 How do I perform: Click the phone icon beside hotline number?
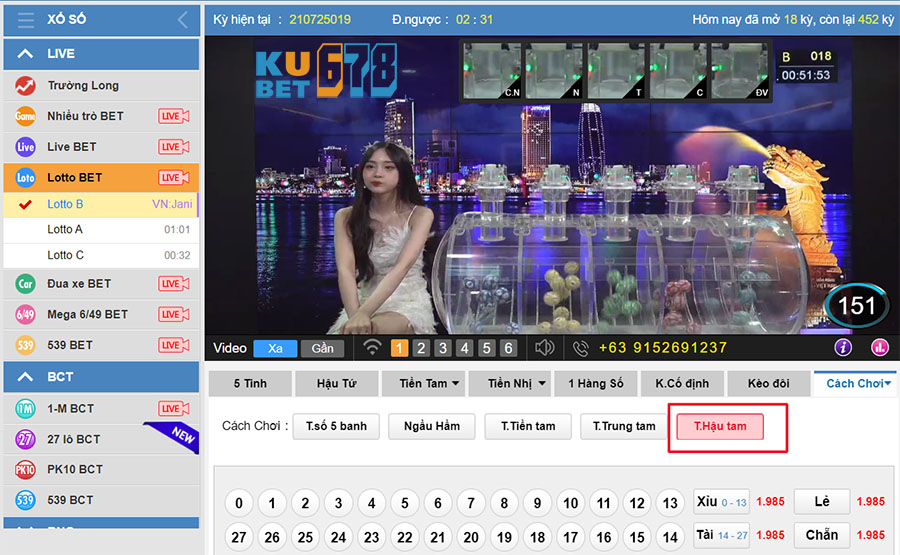tap(580, 348)
